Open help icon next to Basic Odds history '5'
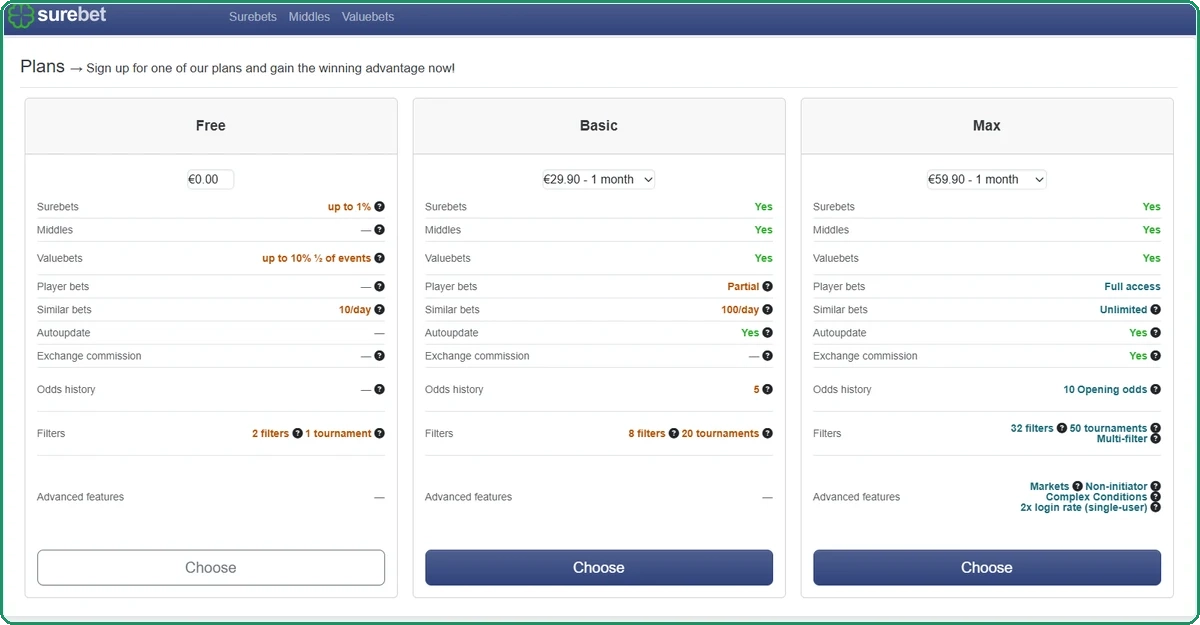This screenshot has height=625, width=1200. pos(768,390)
